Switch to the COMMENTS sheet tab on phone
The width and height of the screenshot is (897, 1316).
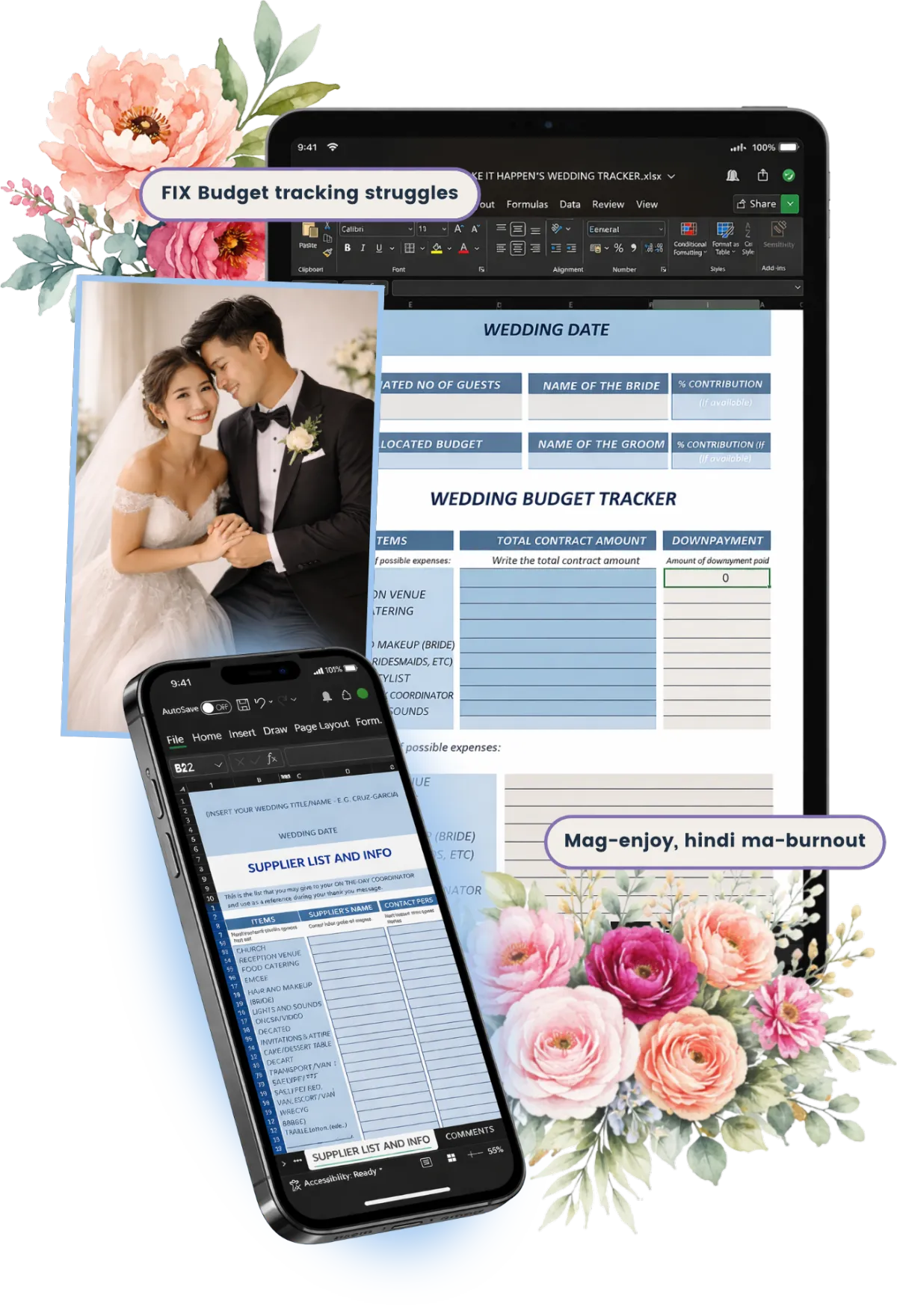point(469,1134)
